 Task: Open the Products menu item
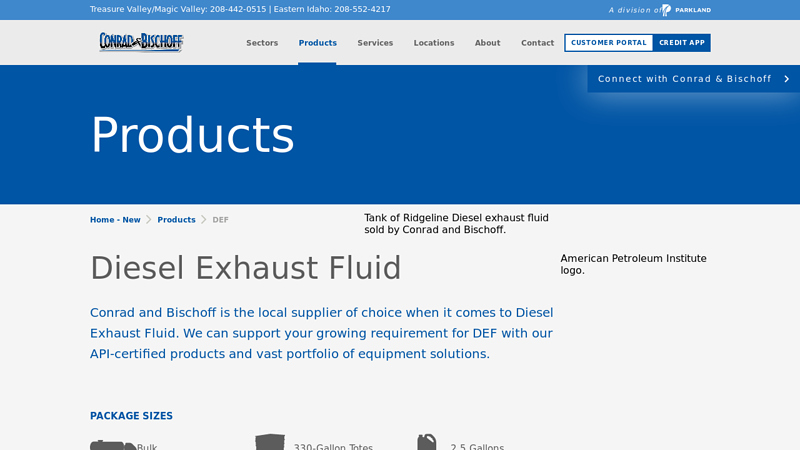(x=317, y=43)
